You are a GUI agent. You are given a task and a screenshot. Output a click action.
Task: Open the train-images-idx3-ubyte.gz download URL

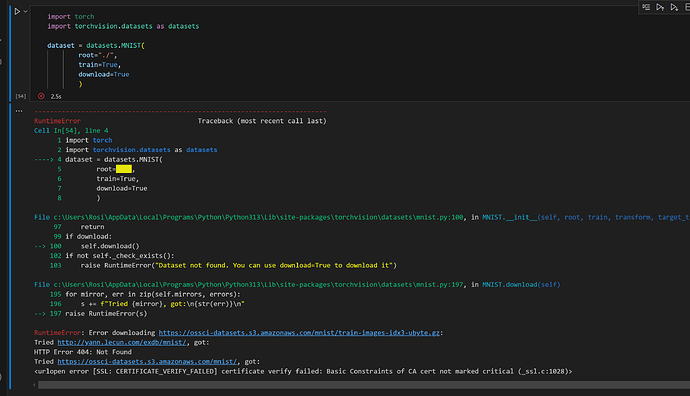(x=299, y=333)
